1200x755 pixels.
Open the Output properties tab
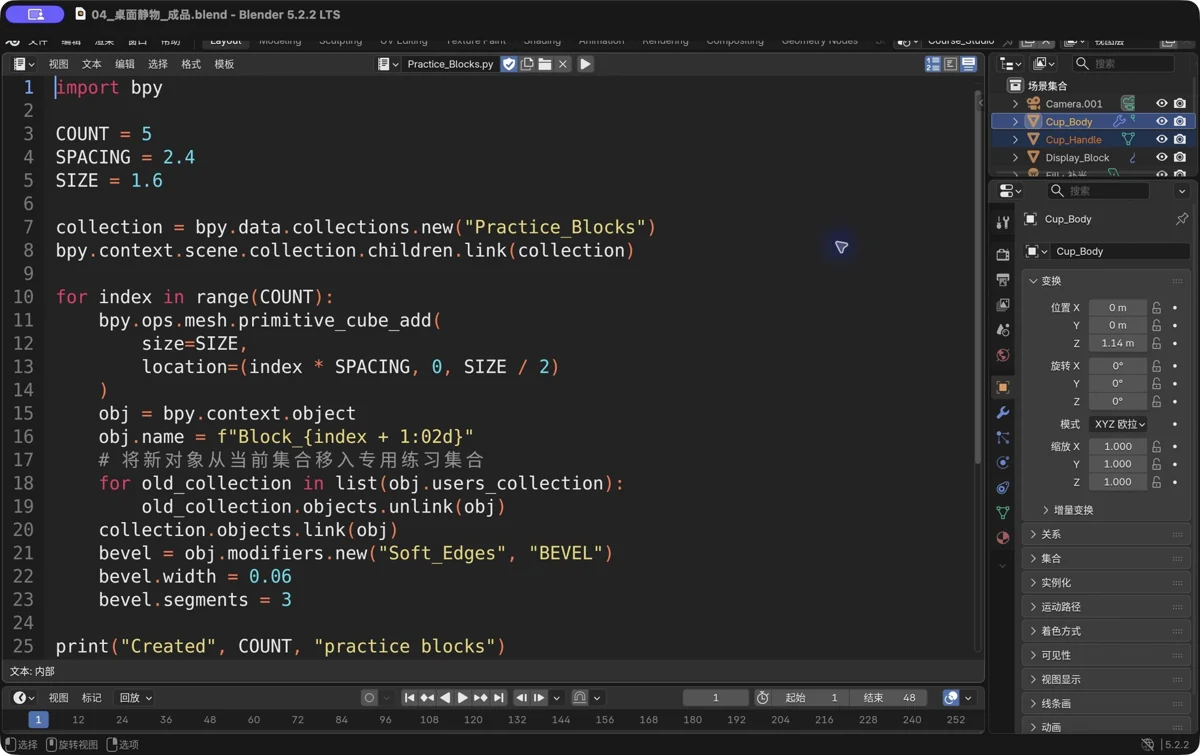(x=1003, y=280)
